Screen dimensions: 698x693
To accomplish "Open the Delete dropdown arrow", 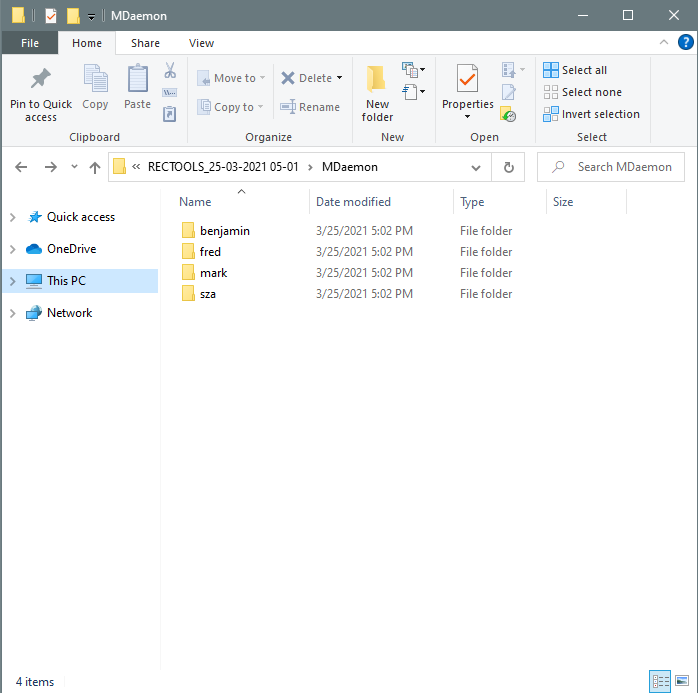I will coord(340,78).
